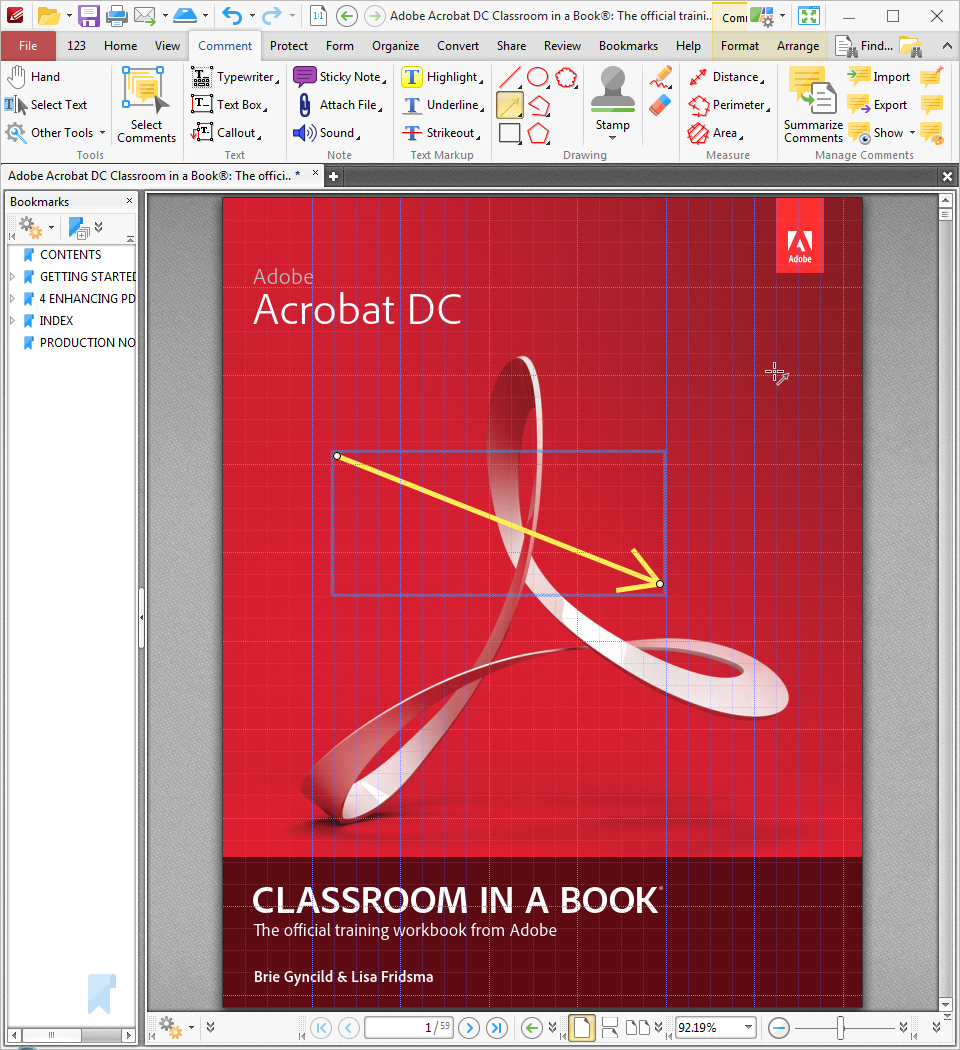Image resolution: width=960 pixels, height=1050 pixels.
Task: Choose the Cloud drawing tool
Action: (x=566, y=78)
